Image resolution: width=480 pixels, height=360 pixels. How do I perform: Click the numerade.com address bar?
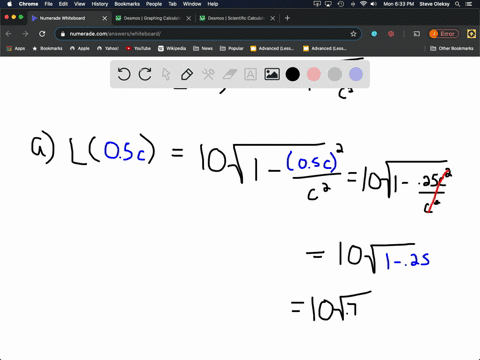coord(208,34)
